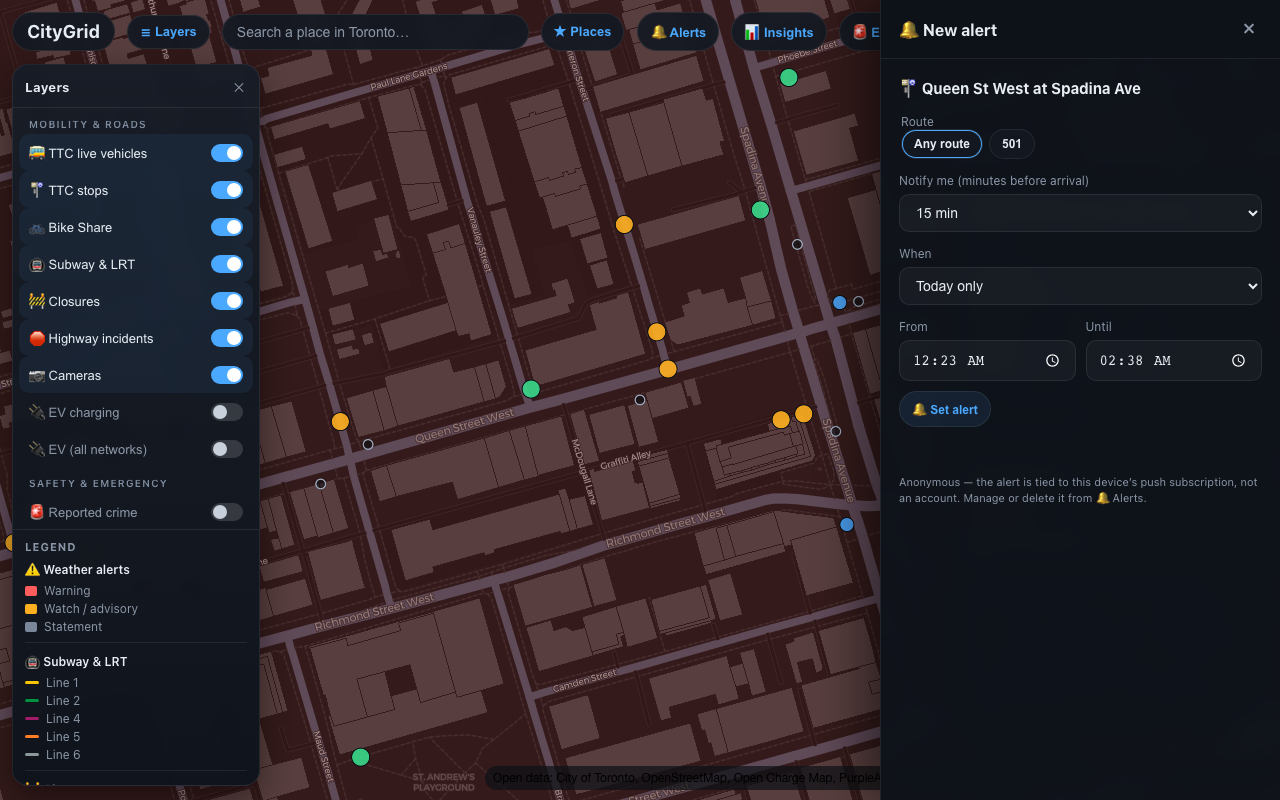Open the Notify me 15 min dropdown

click(1080, 213)
